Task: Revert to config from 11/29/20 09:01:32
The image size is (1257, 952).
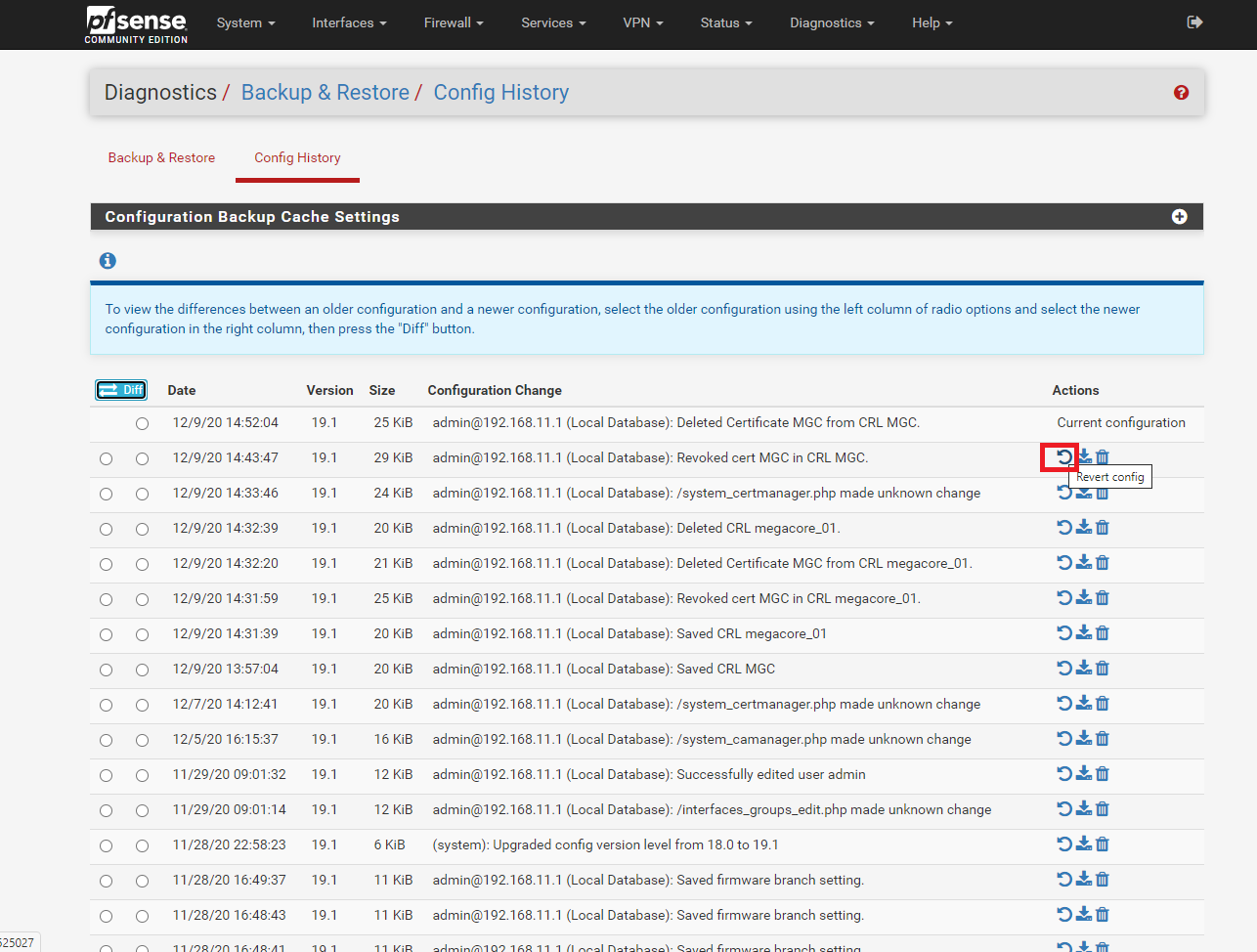Action: pyautogui.click(x=1064, y=773)
